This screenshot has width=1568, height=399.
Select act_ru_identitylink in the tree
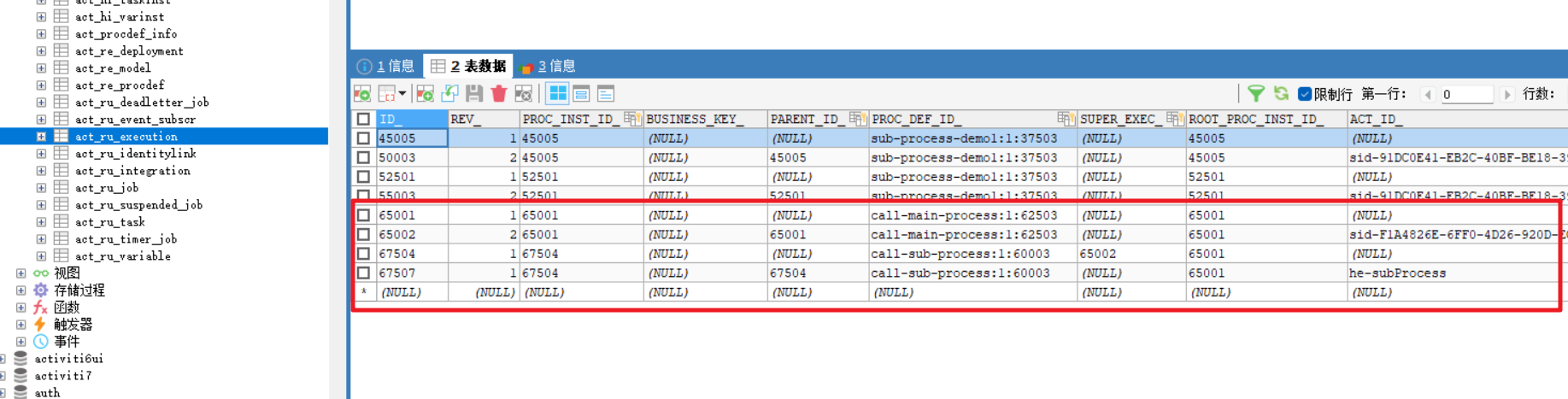[x=135, y=153]
